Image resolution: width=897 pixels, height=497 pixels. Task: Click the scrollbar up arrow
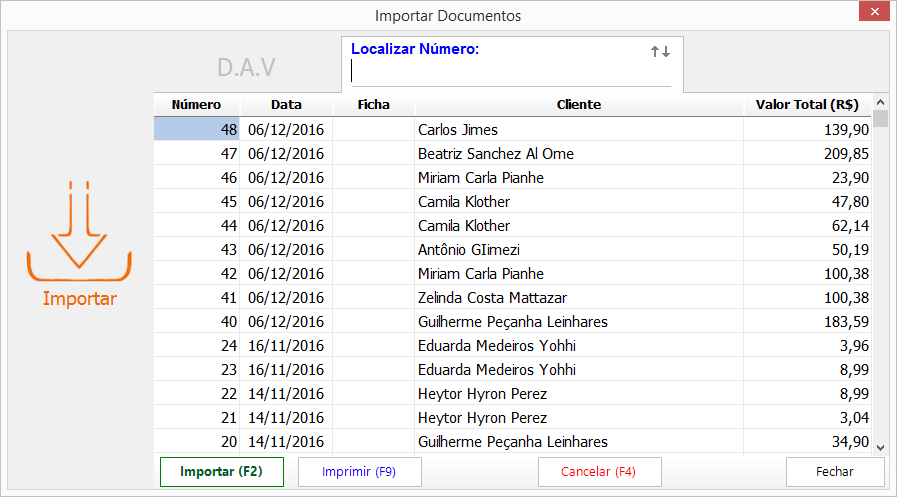pyautogui.click(x=880, y=102)
